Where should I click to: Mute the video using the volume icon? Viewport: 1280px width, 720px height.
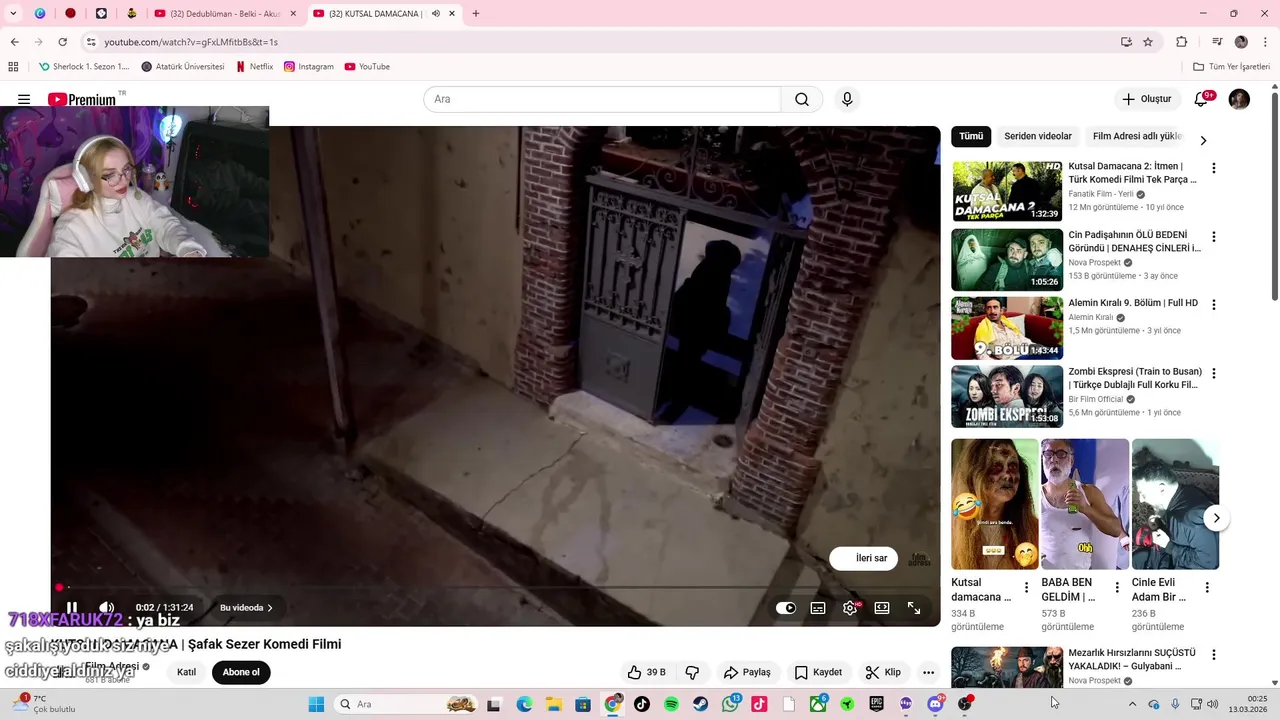[x=107, y=607]
